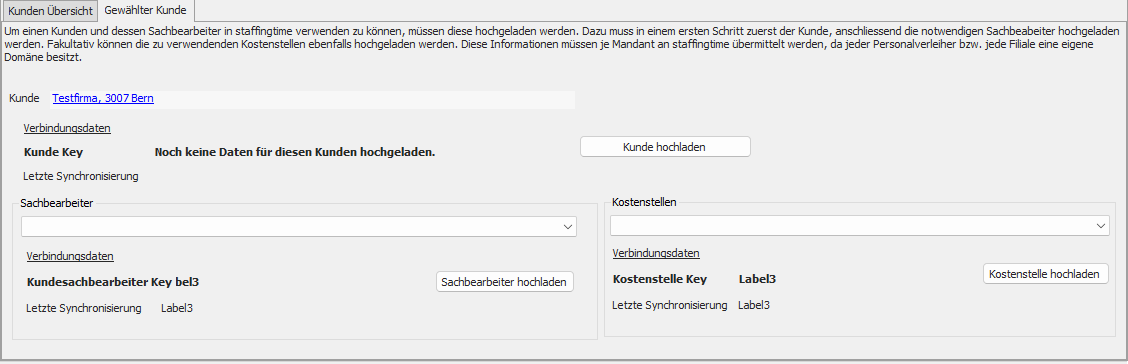Focus the Kostenstellen combo box field
1128x364 pixels.
tap(860, 226)
